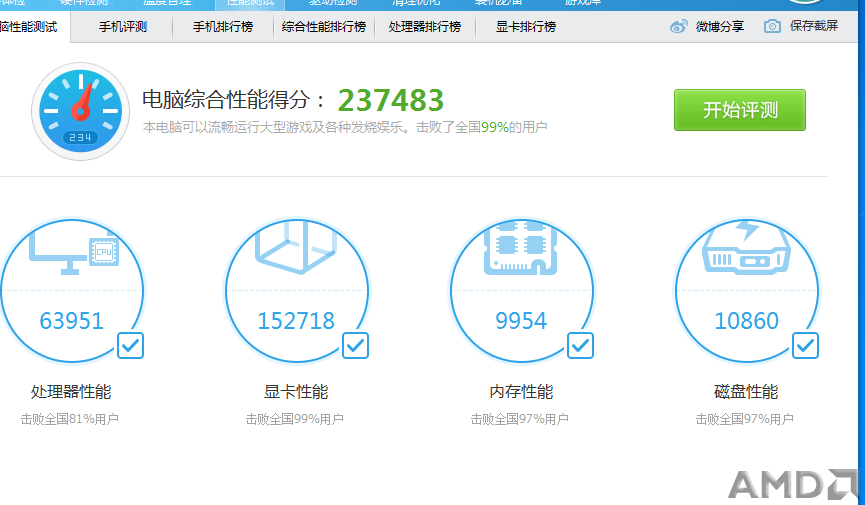View the 显卡排行榜 tab
Image resolution: width=865 pixels, height=505 pixels.
pyautogui.click(x=526, y=26)
